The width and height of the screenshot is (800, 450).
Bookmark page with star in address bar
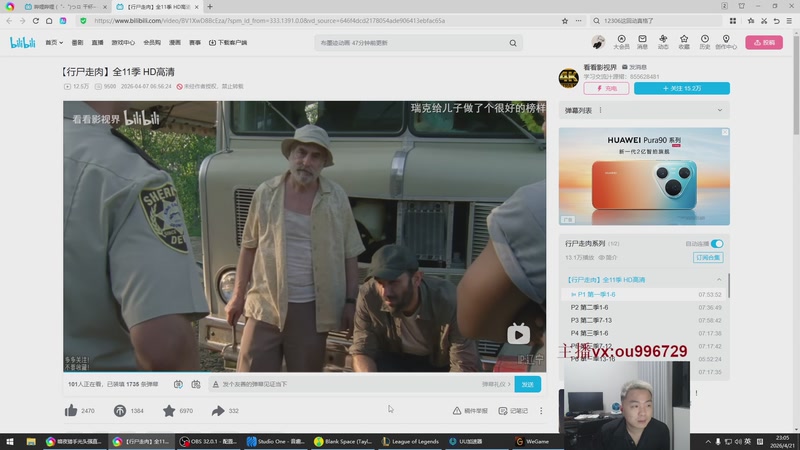(565, 21)
